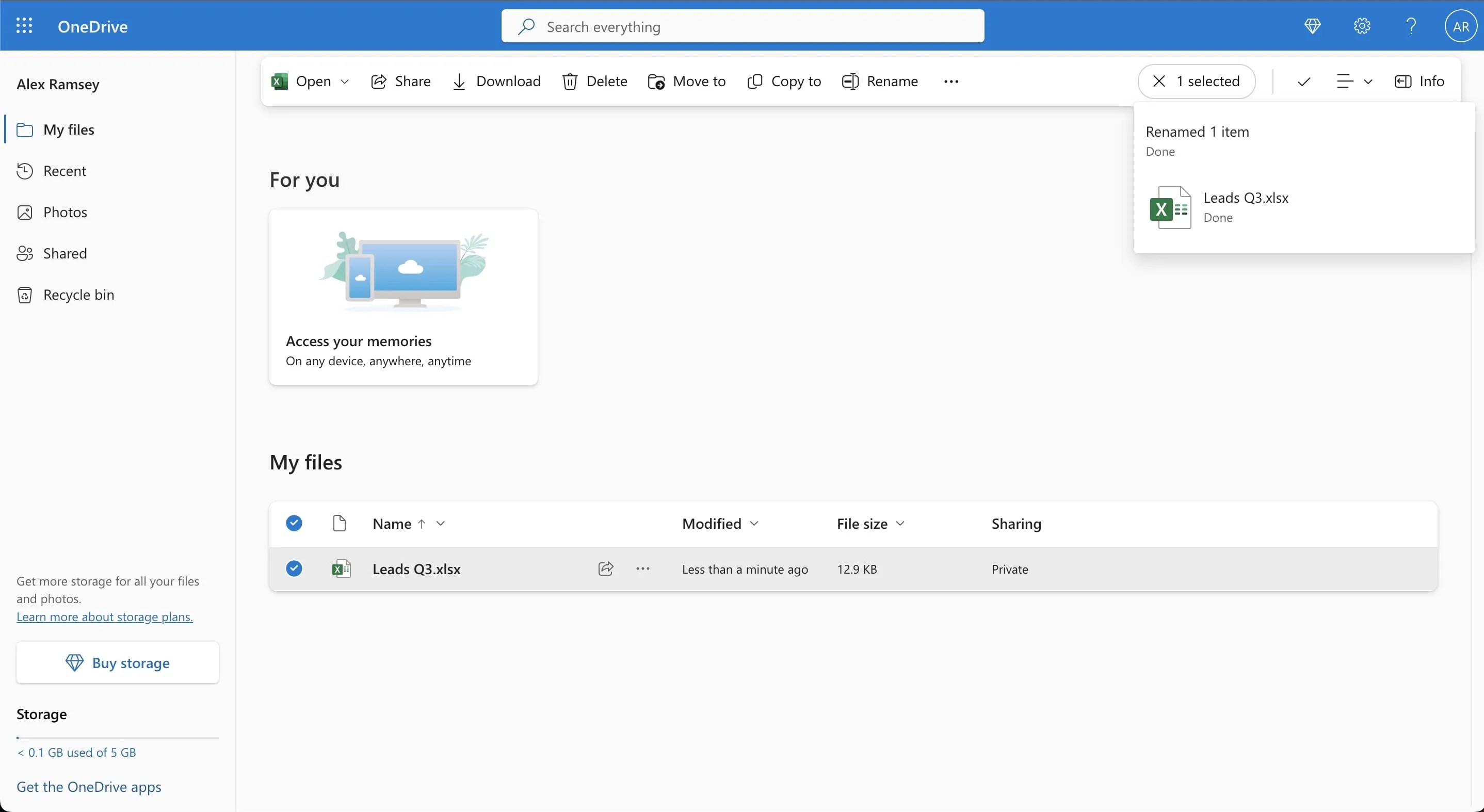Click the Copy to icon

click(x=755, y=81)
